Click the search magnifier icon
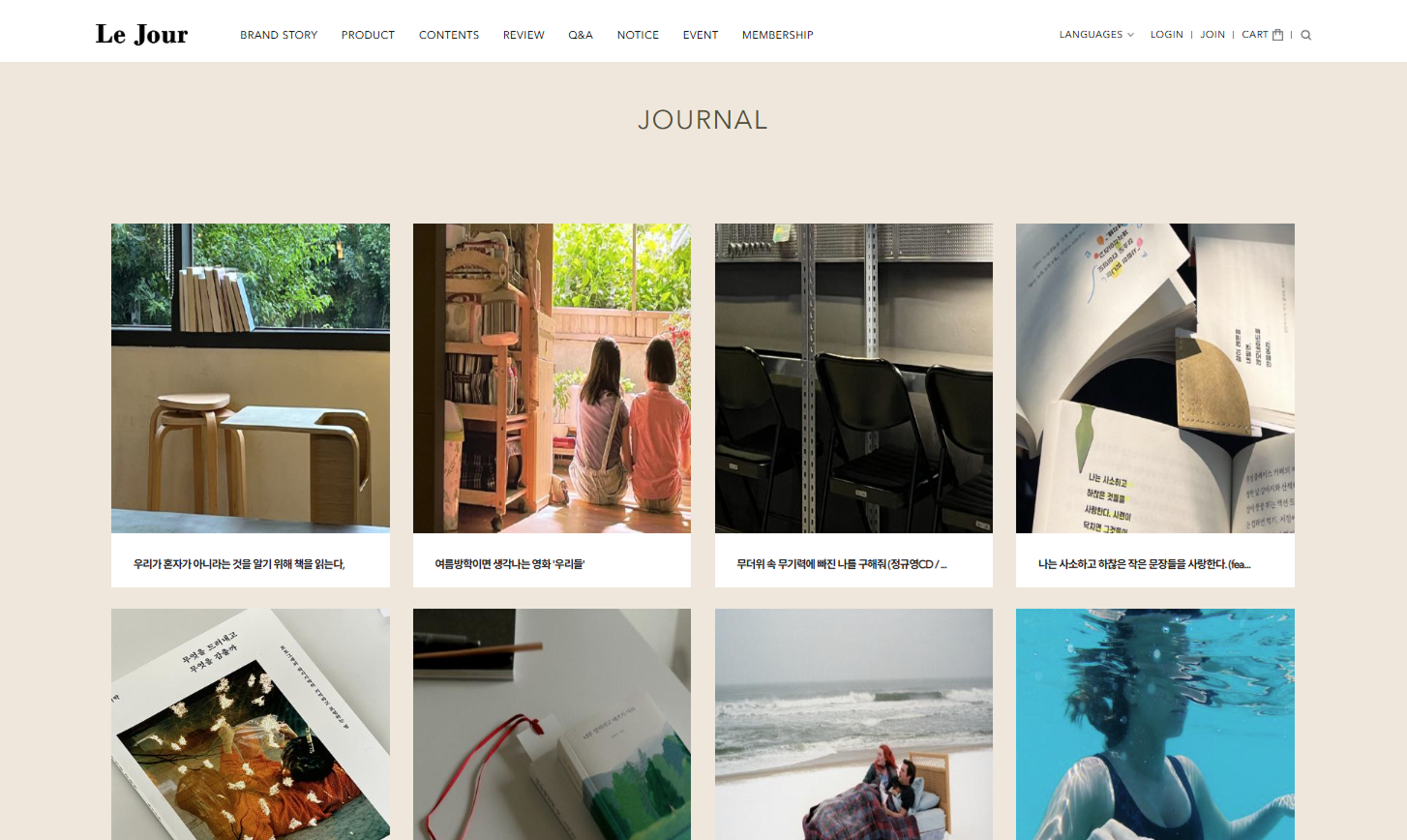This screenshot has width=1407, height=840. tap(1306, 35)
